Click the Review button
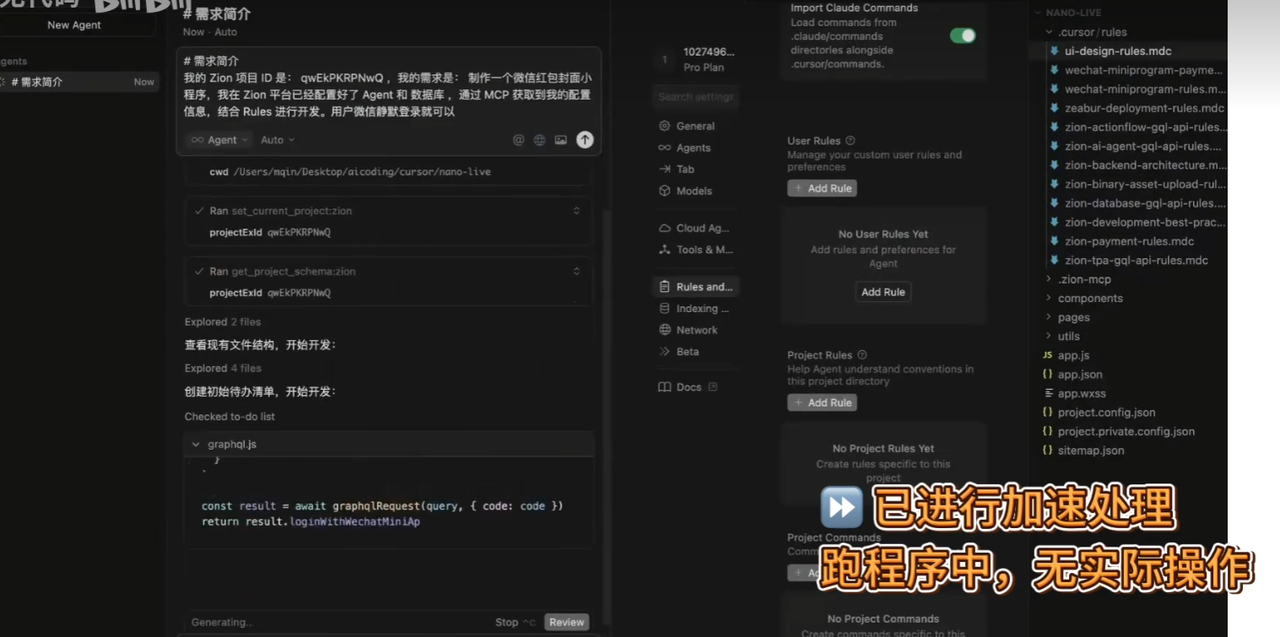 click(566, 622)
